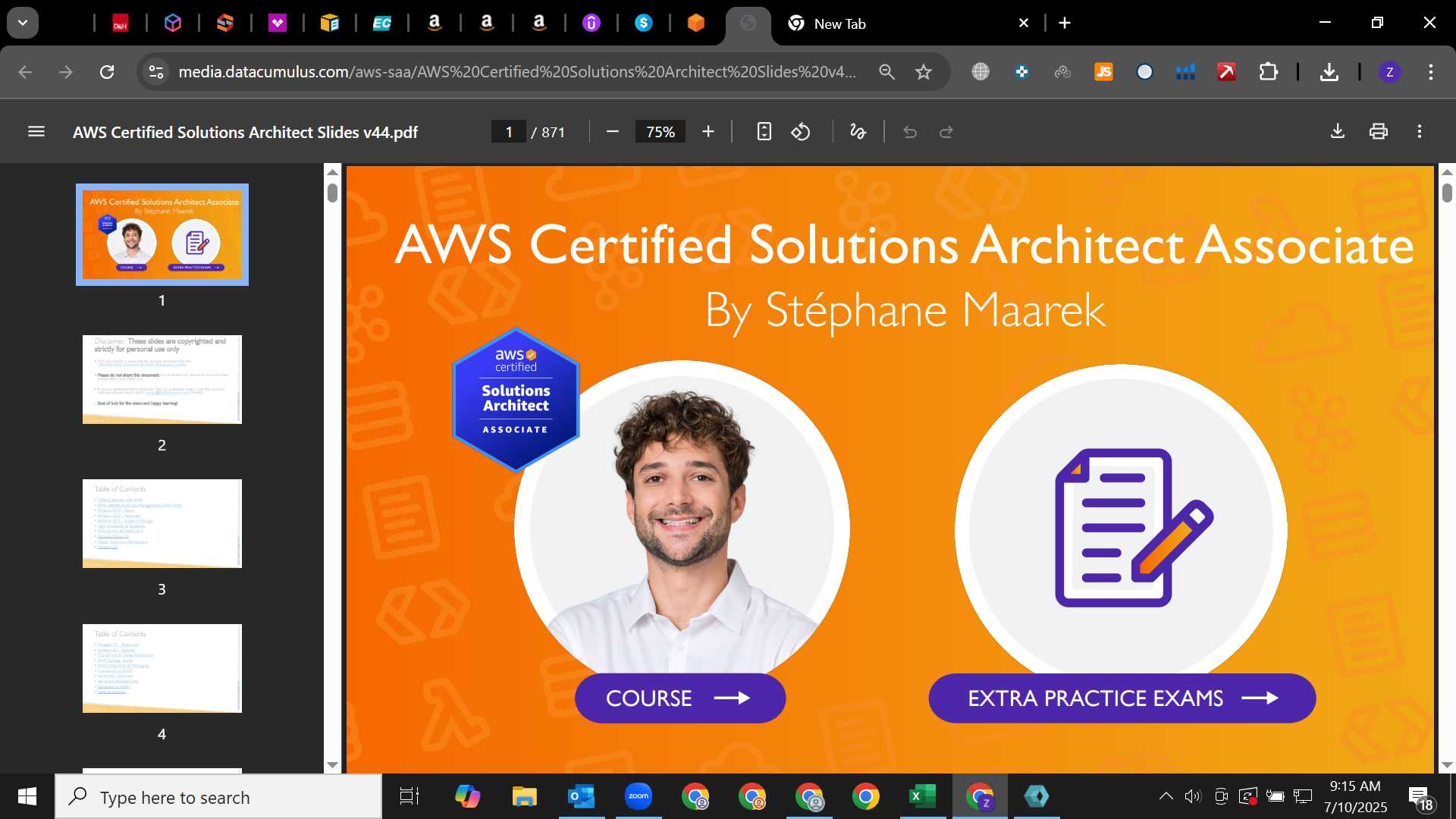The image size is (1456, 819).
Task: Print the PDF document
Action: pyautogui.click(x=1379, y=131)
